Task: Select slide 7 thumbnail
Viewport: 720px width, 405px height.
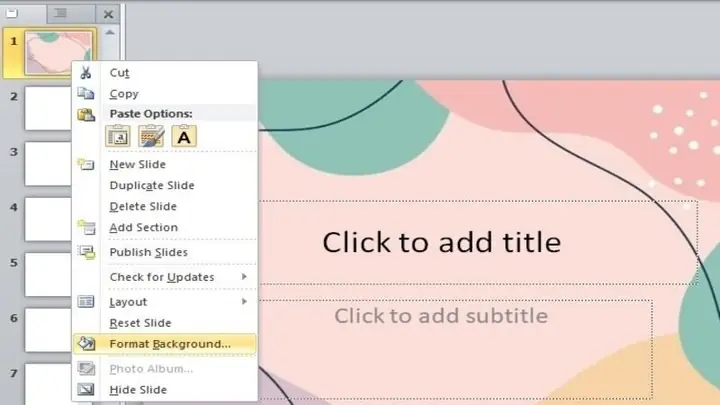Action: (x=48, y=384)
